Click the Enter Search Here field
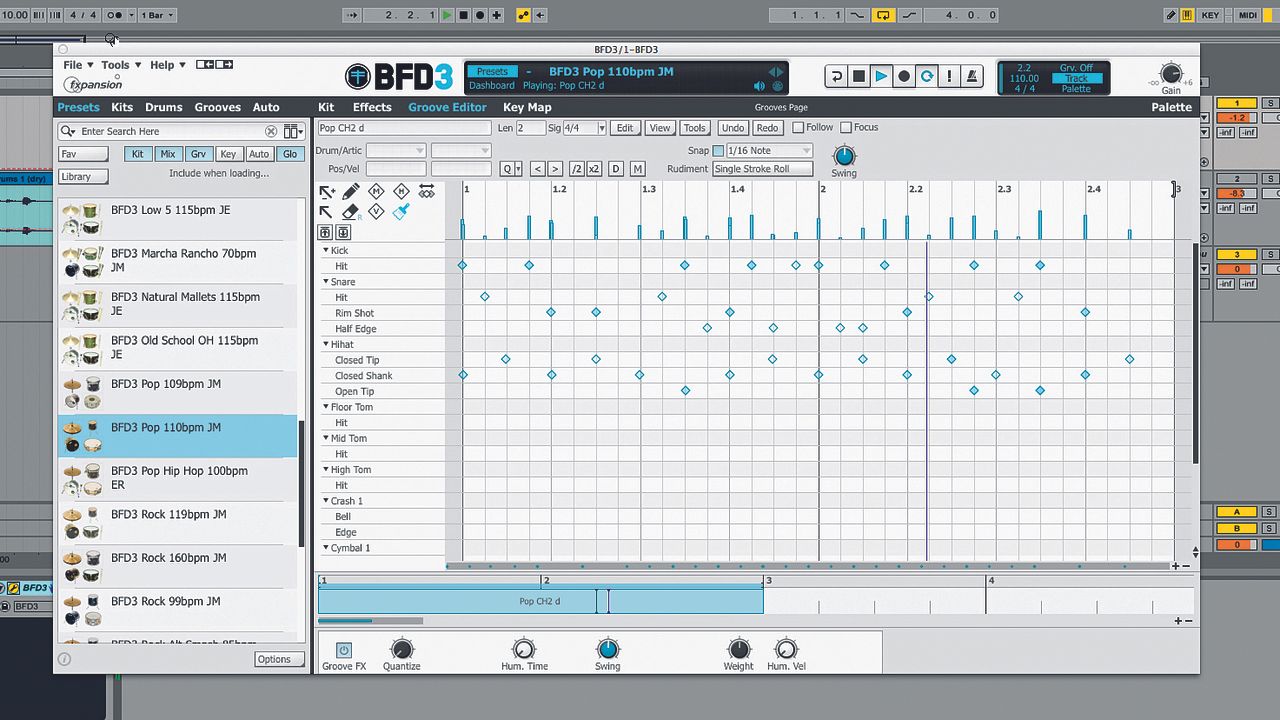This screenshot has width=1280, height=720. point(168,131)
